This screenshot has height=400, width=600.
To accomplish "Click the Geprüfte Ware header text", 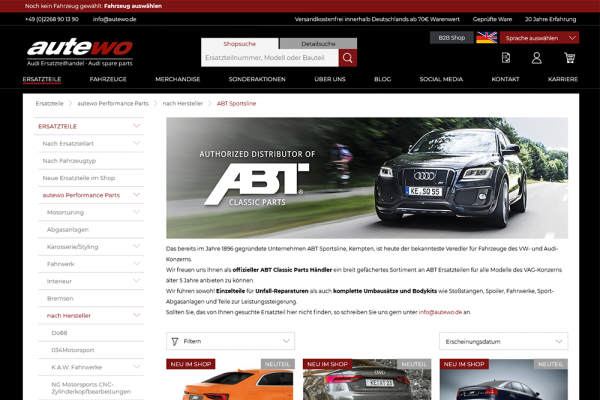I will coord(492,19).
